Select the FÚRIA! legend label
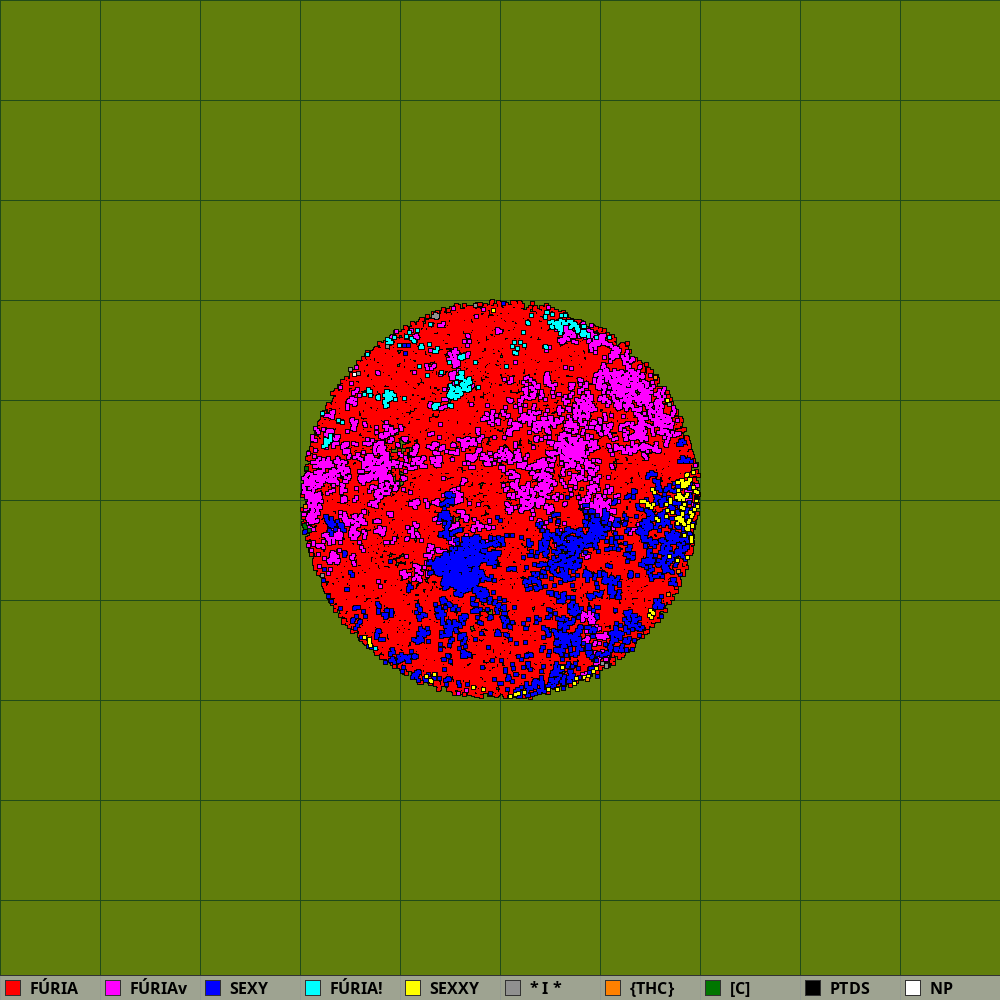Viewport: 1000px width, 1000px height. tap(356, 988)
